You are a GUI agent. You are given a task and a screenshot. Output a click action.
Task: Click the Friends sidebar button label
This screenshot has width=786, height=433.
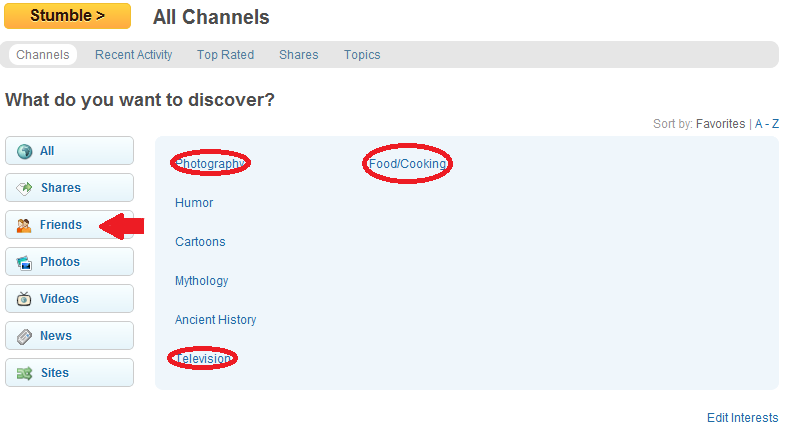point(61,225)
